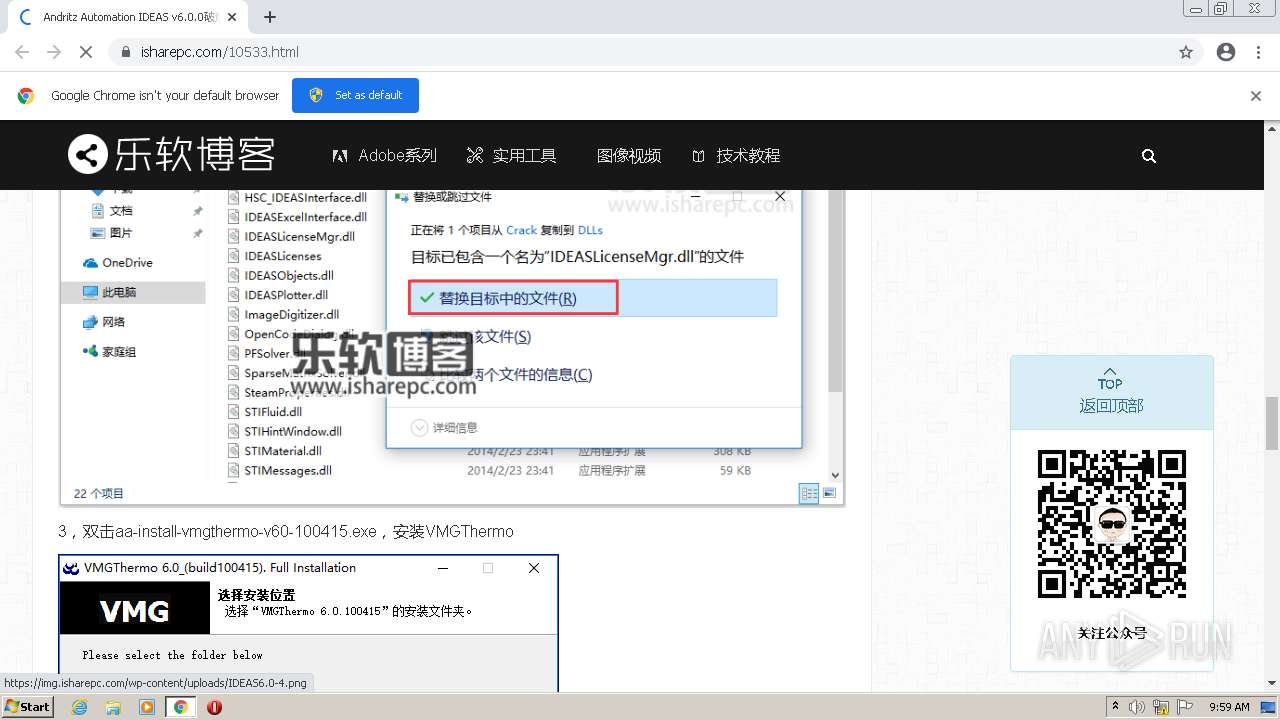Image resolution: width=1280 pixels, height=720 pixels.
Task: Open media player taskbar icon
Action: point(147,707)
